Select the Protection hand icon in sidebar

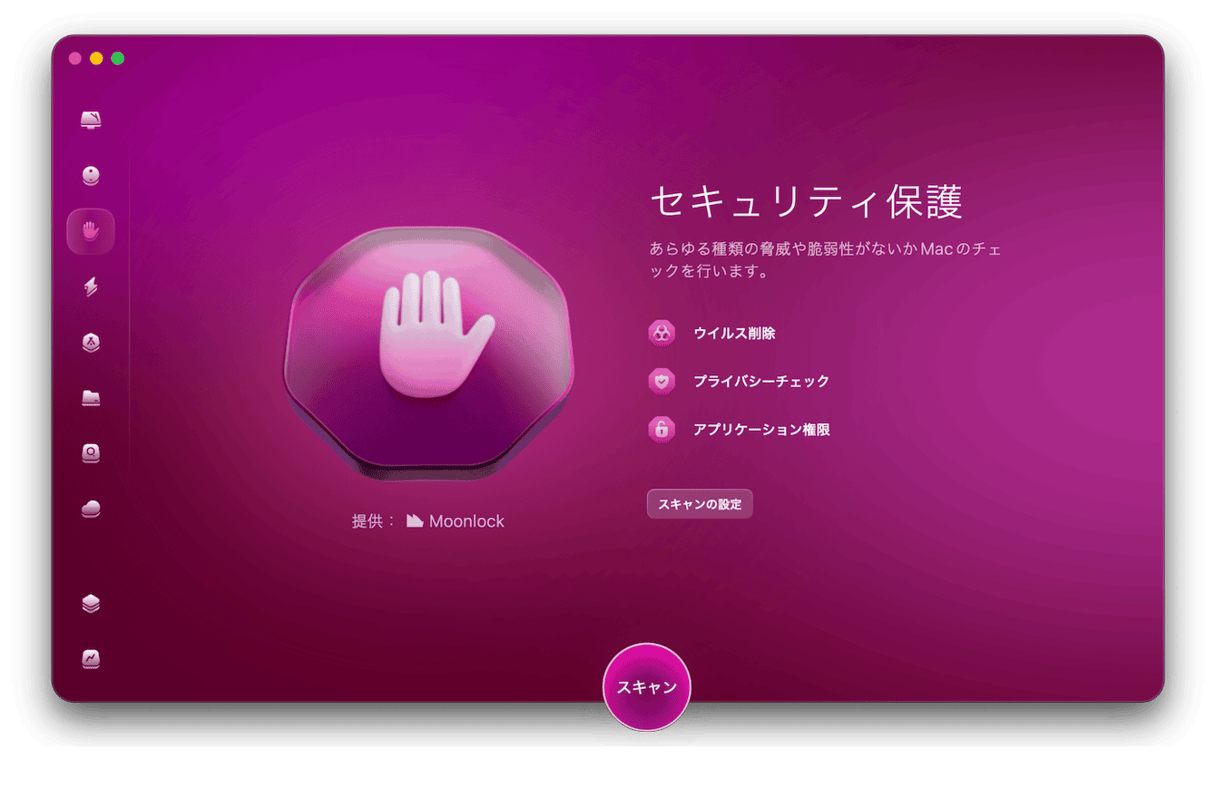tap(91, 232)
